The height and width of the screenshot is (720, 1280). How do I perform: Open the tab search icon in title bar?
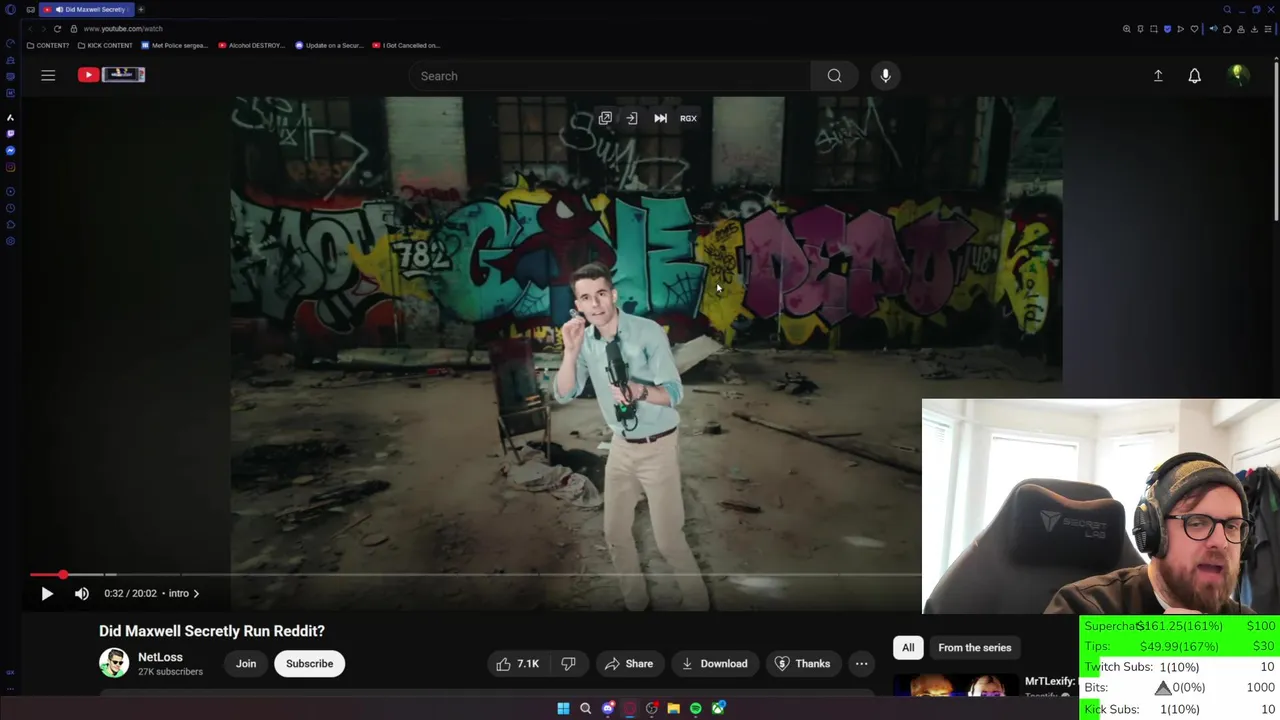(x=1227, y=9)
